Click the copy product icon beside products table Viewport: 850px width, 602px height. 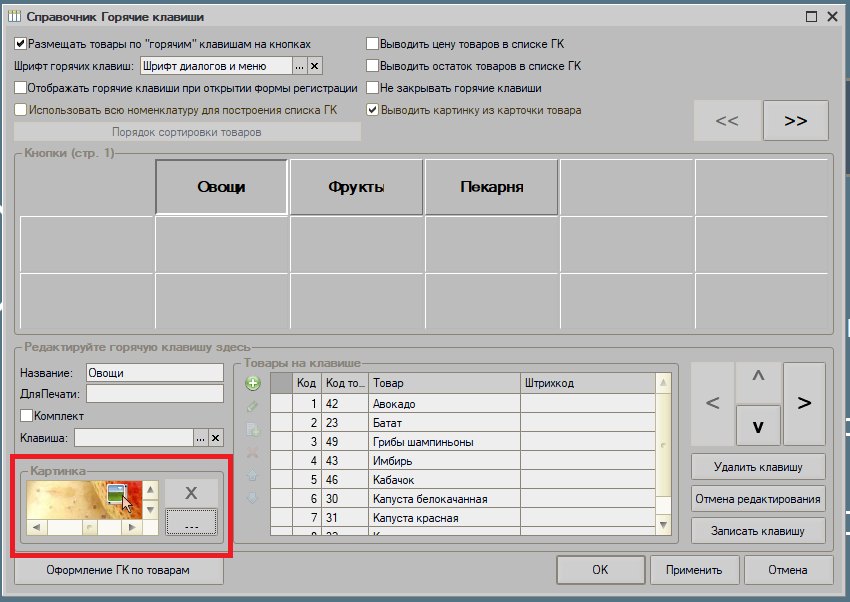pos(253,430)
